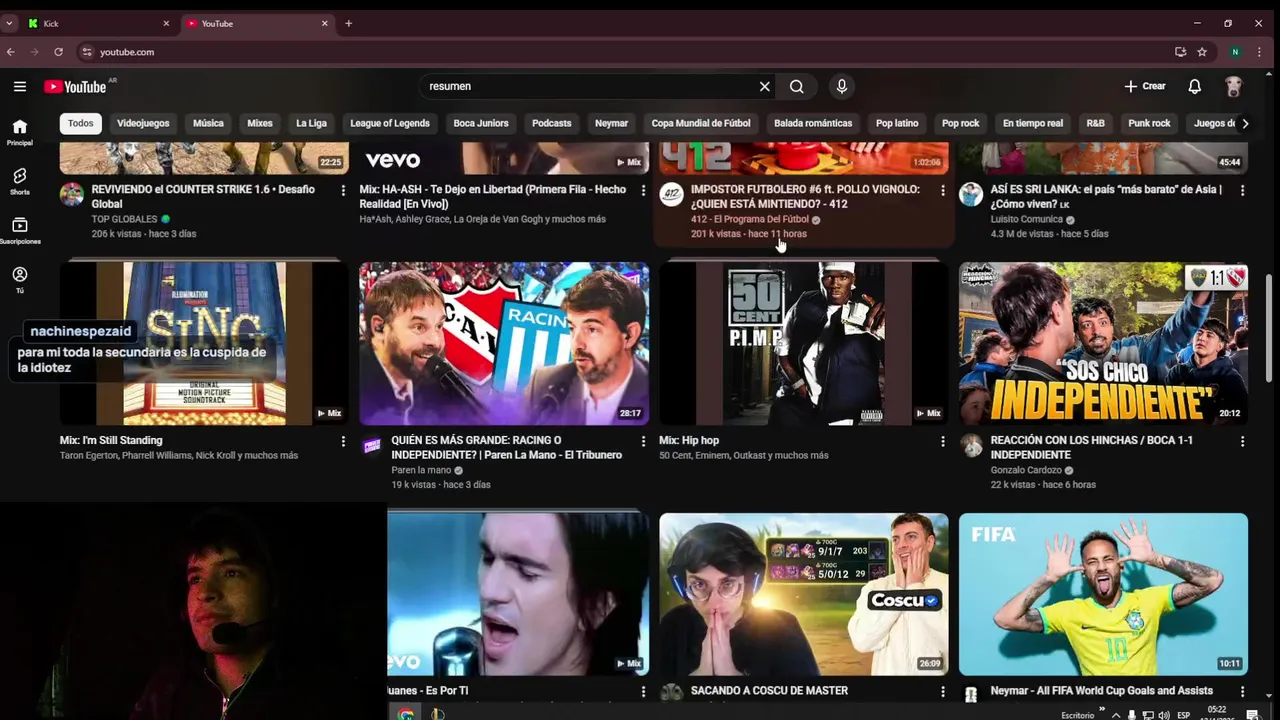Click the 50 Cent P.I.M.P. mix thumbnail
1280x720 pixels.
[x=804, y=344]
